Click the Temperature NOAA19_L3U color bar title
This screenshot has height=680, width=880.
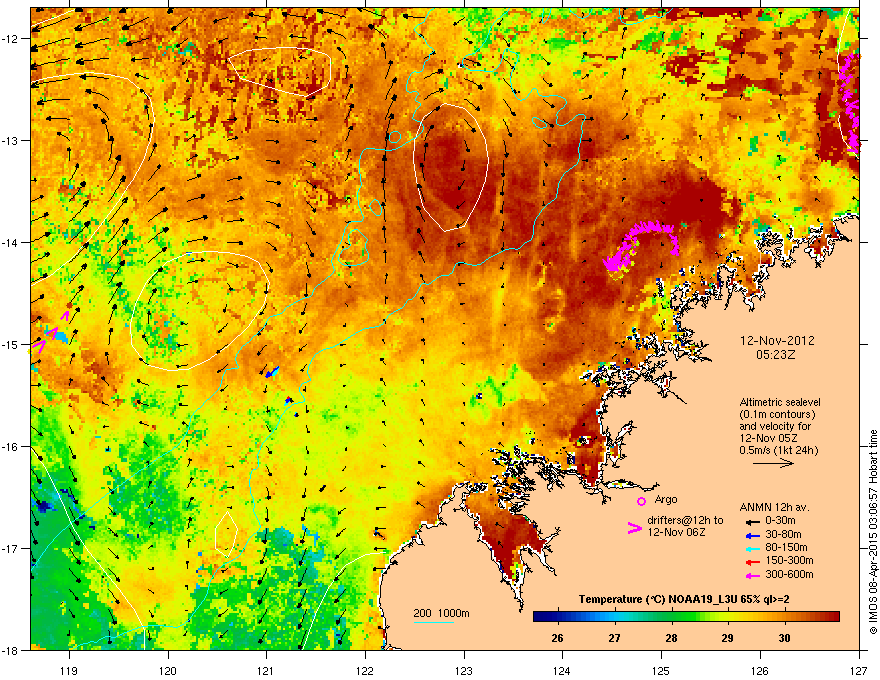point(684,600)
